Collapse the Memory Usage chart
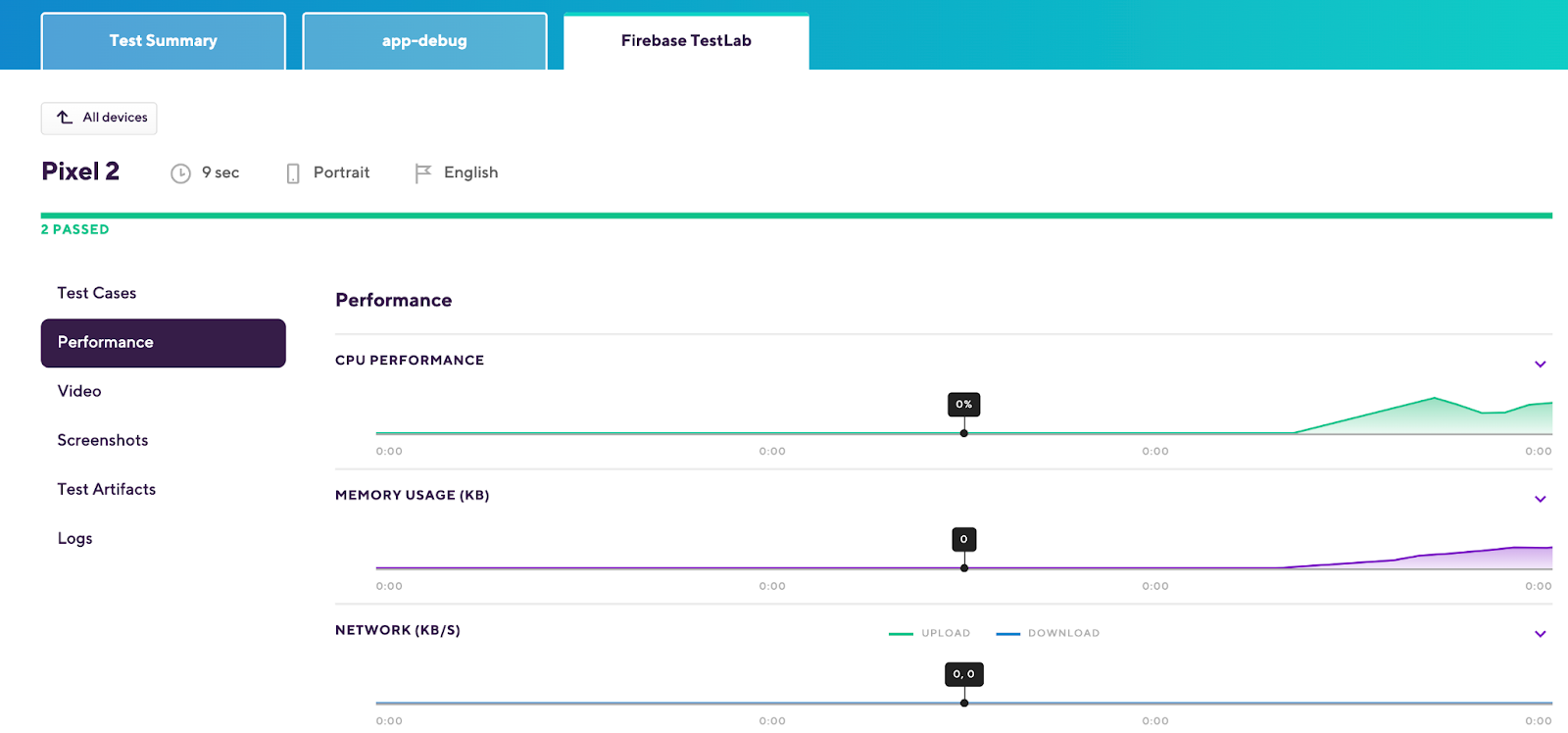The width and height of the screenshot is (1568, 733). click(x=1540, y=499)
